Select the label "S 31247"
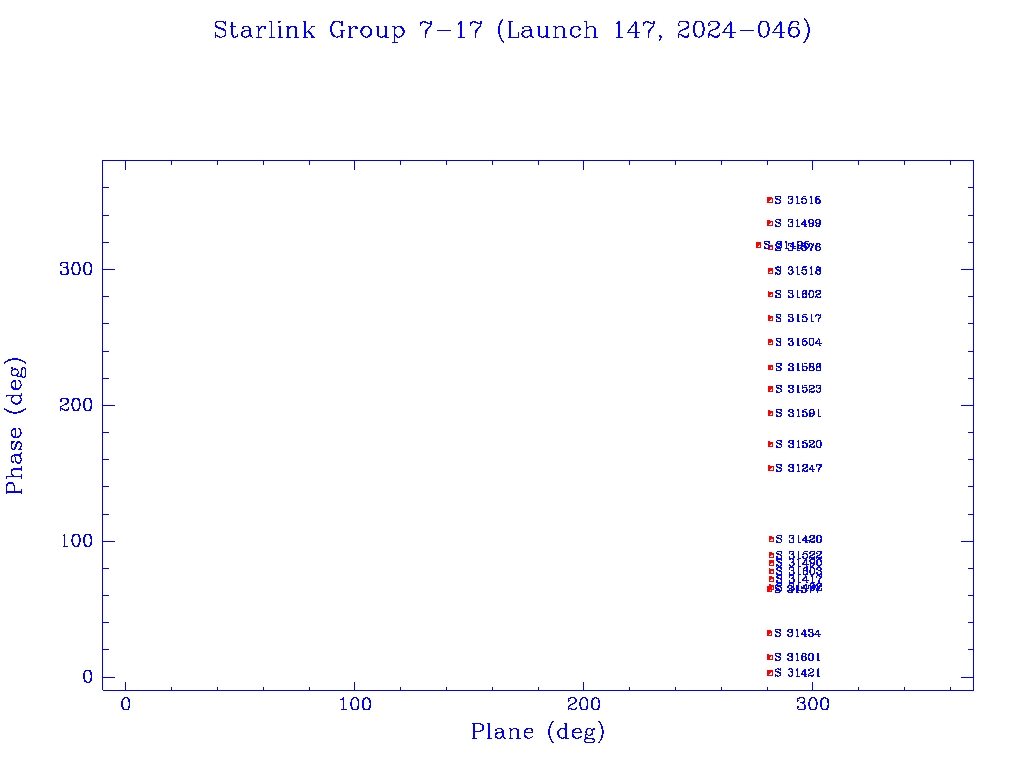 [799, 468]
